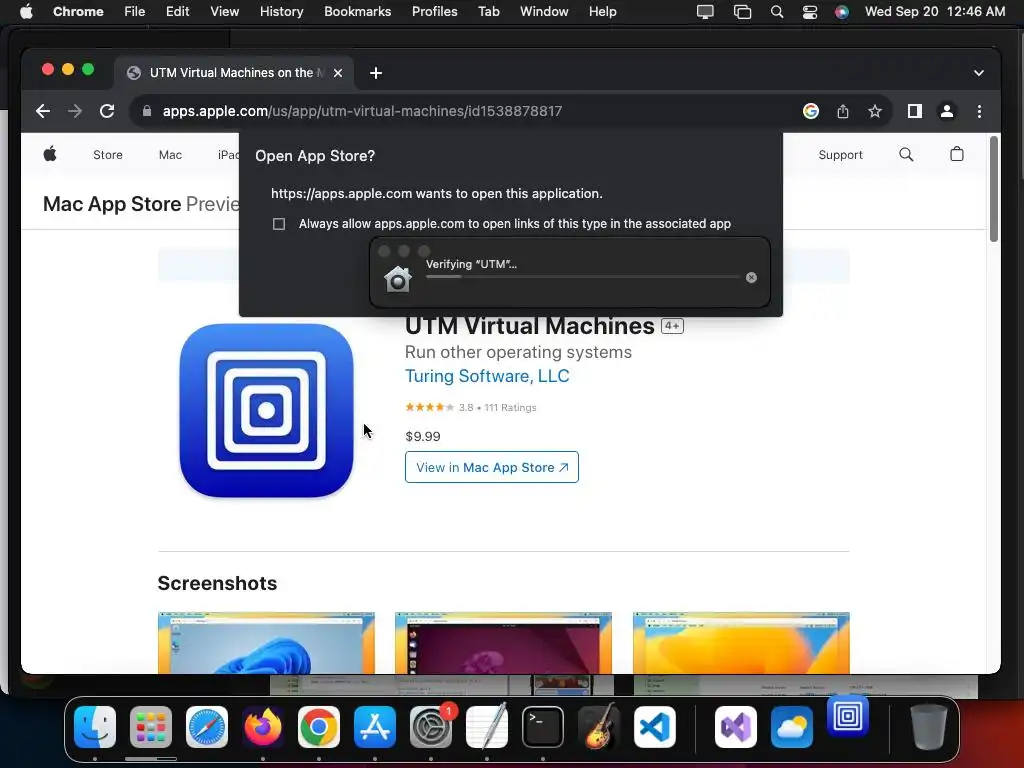Click the lock icon in the address bar
This screenshot has width=1024, height=768.
[147, 111]
